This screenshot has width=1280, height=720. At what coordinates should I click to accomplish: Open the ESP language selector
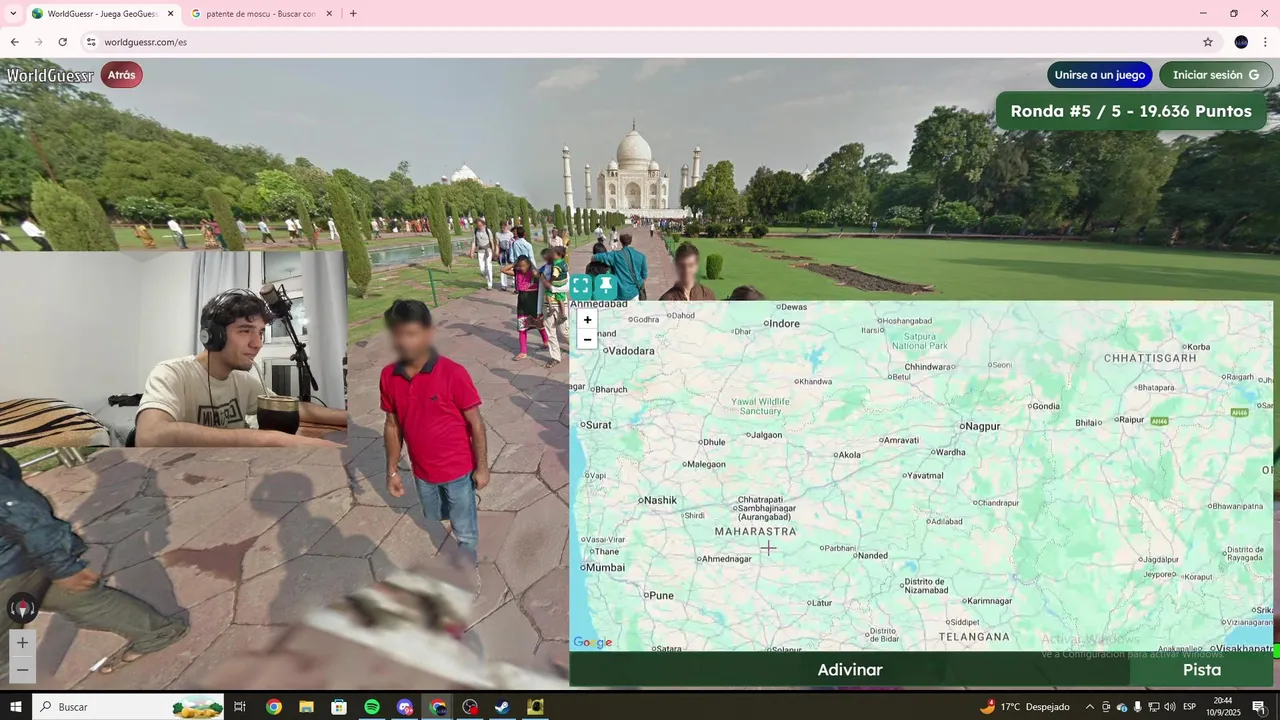[1189, 707]
